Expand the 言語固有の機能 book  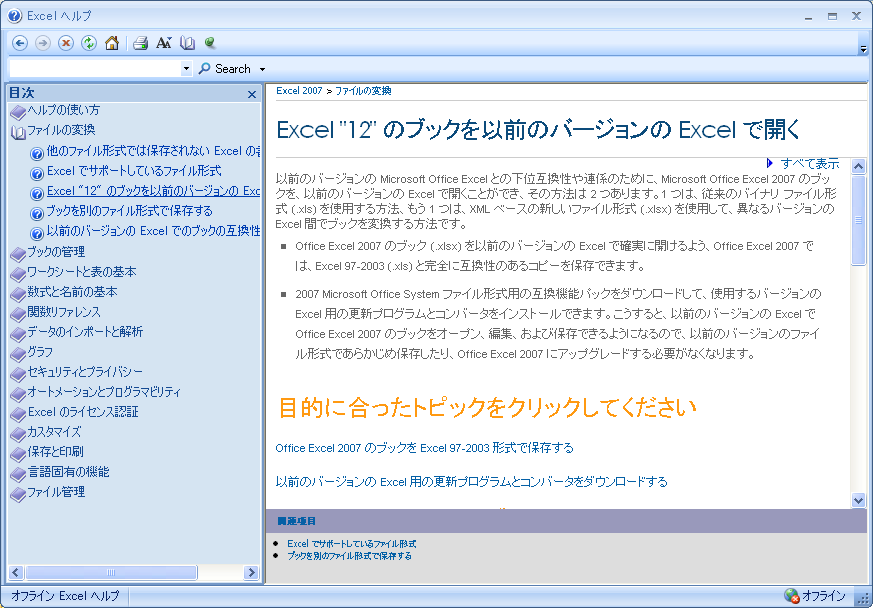[68, 472]
